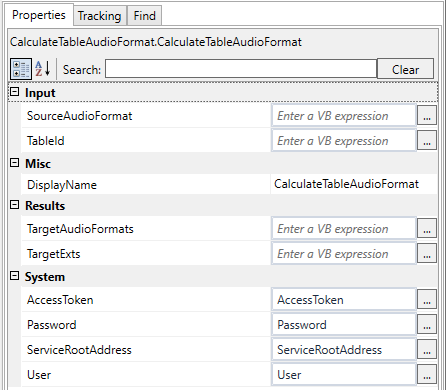The width and height of the screenshot is (446, 390).
Task: Open the Find tab
Action: tap(145, 16)
